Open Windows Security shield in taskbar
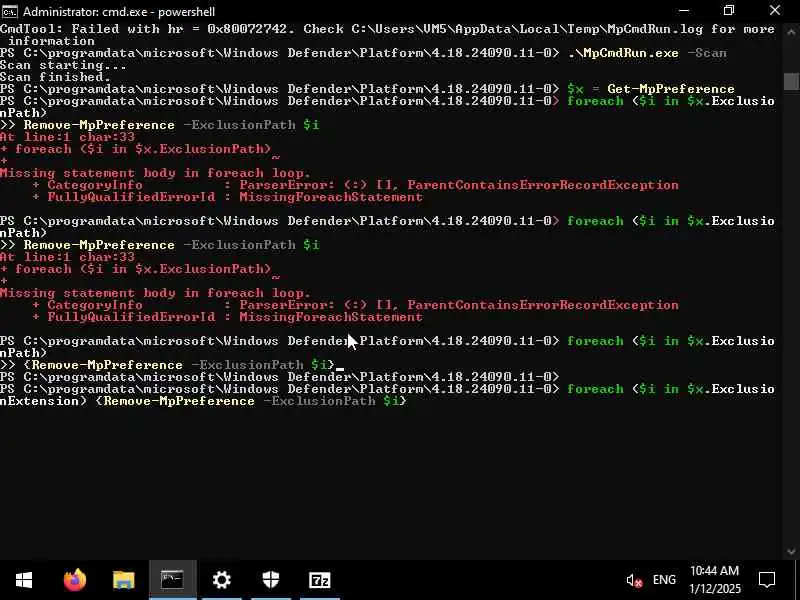 point(270,580)
